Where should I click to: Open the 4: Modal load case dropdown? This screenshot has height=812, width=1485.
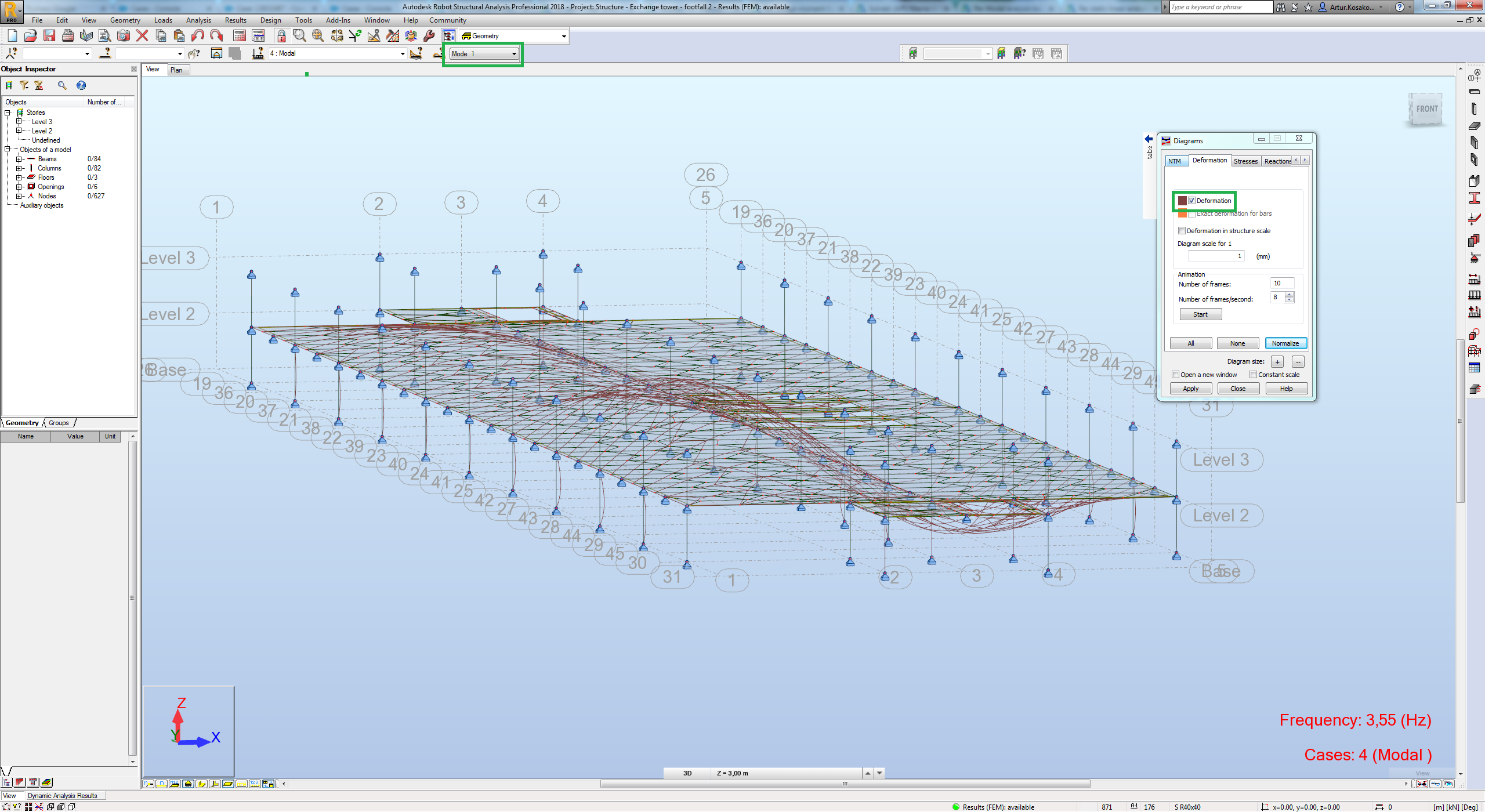tap(402, 53)
